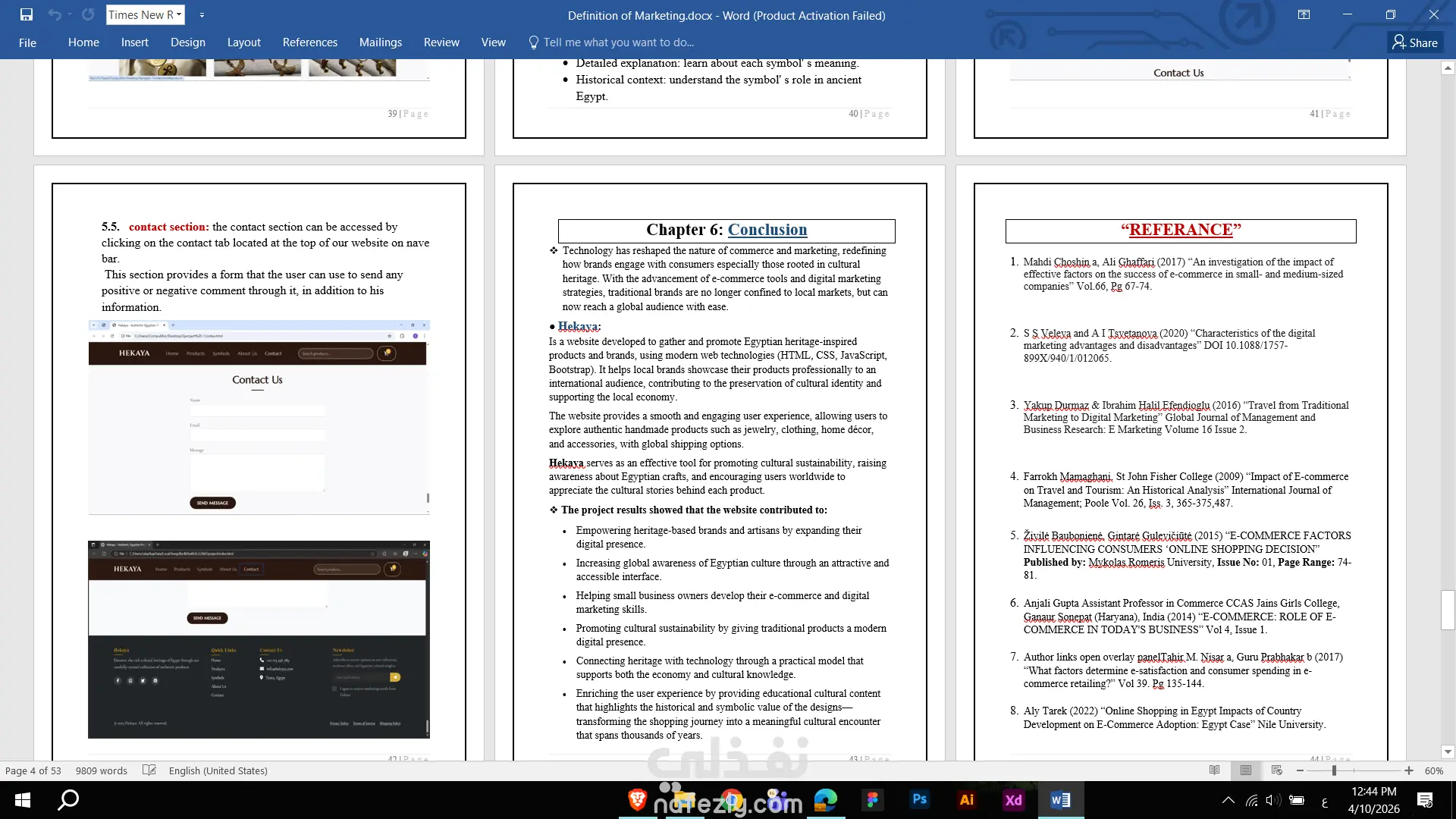Open Photoshop from the taskbar
The height and width of the screenshot is (819, 1456).
point(920,800)
